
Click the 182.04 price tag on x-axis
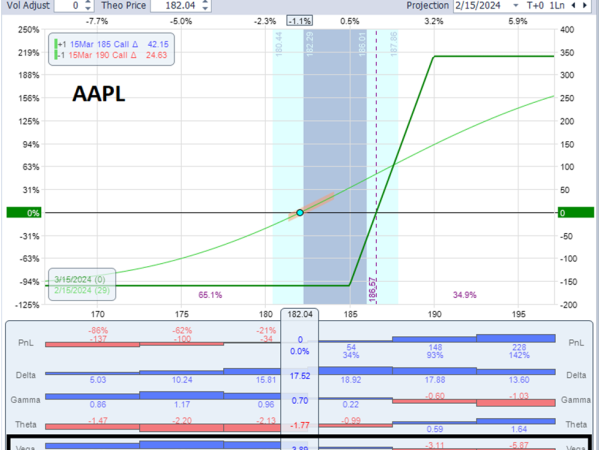click(x=300, y=313)
